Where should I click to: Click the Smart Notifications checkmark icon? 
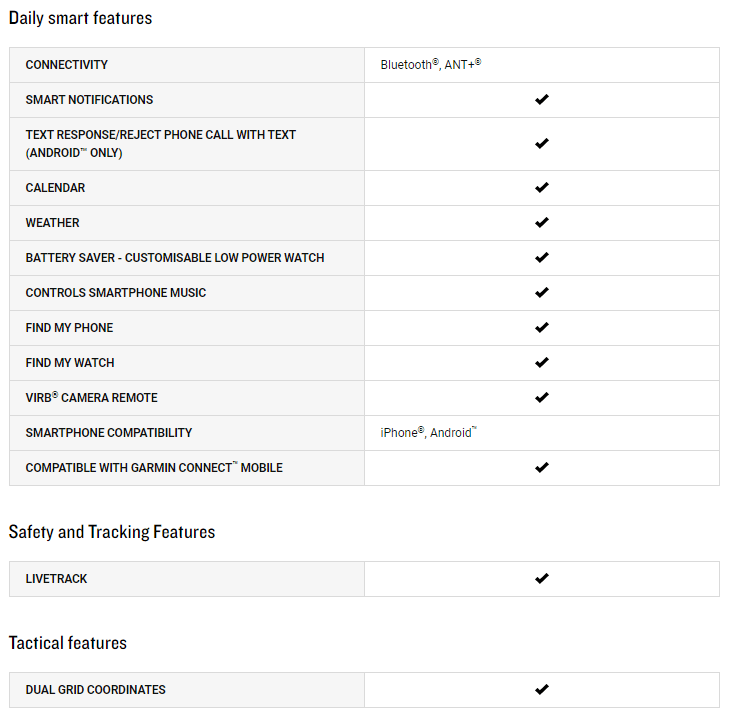coord(542,100)
